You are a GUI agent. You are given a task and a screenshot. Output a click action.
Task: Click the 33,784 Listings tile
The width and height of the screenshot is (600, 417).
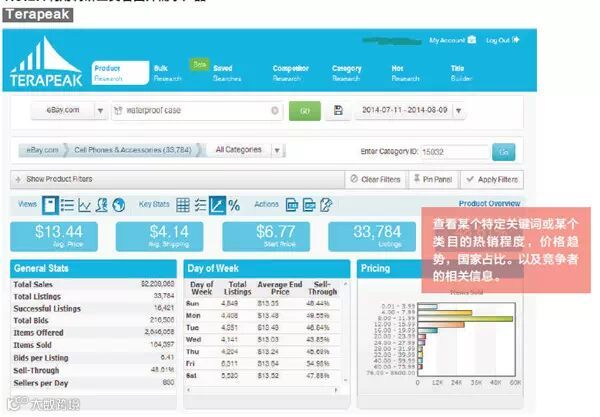372,236
